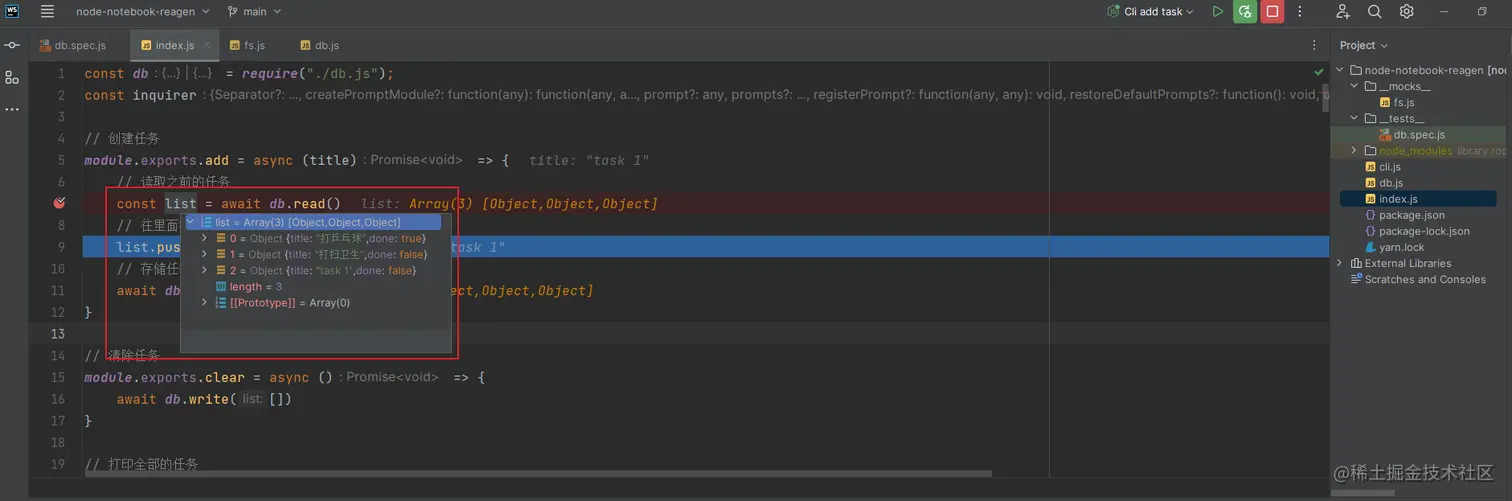Viewport: 1512px width, 501px height.
Task: Select length = 3 debugger entry
Action: (x=248, y=286)
